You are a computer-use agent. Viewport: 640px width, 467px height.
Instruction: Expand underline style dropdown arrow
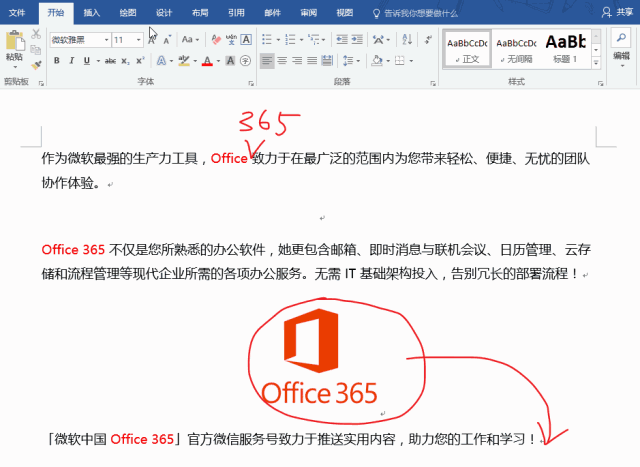click(98, 61)
